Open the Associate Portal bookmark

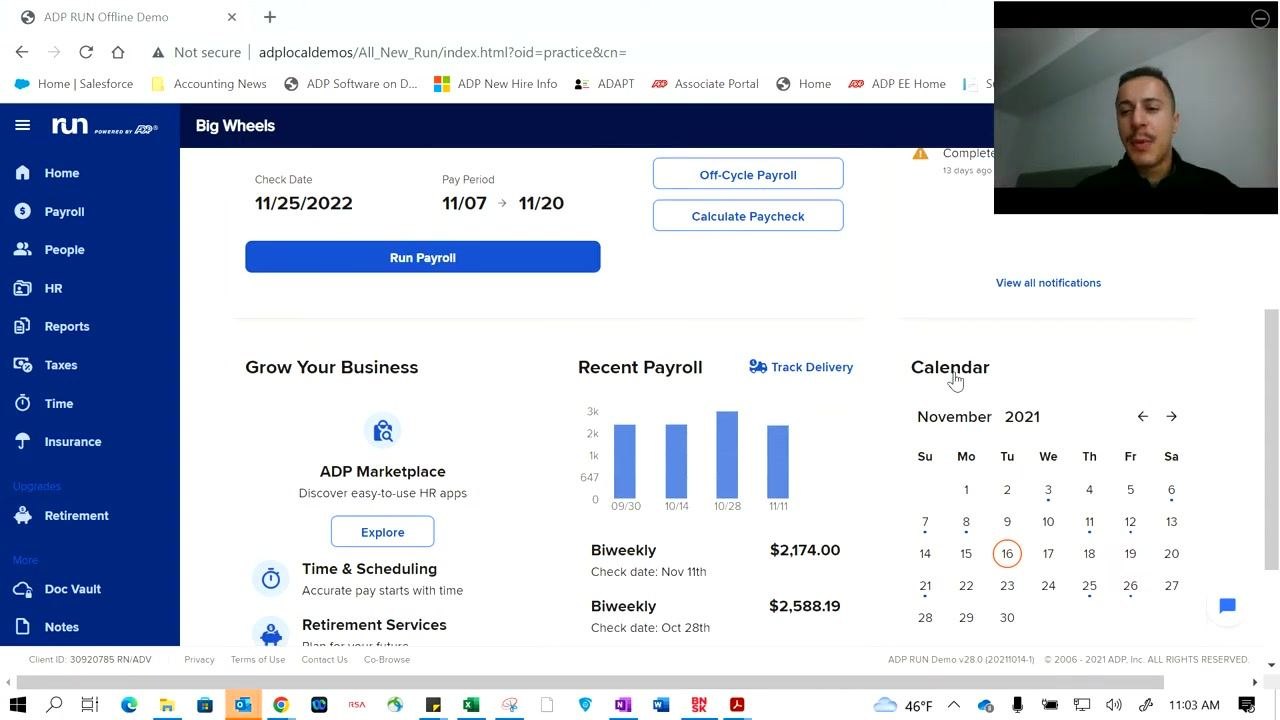tap(705, 84)
